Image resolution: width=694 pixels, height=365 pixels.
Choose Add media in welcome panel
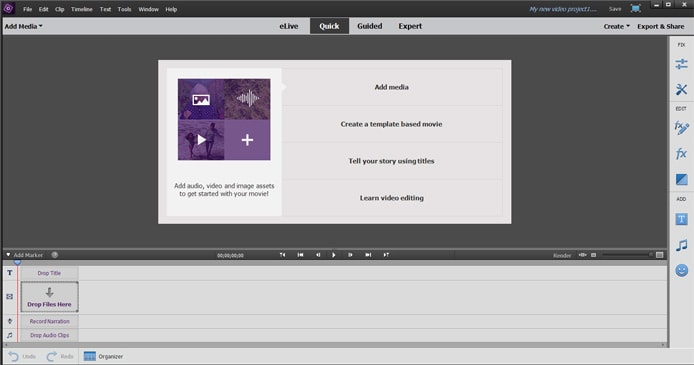[x=392, y=87]
